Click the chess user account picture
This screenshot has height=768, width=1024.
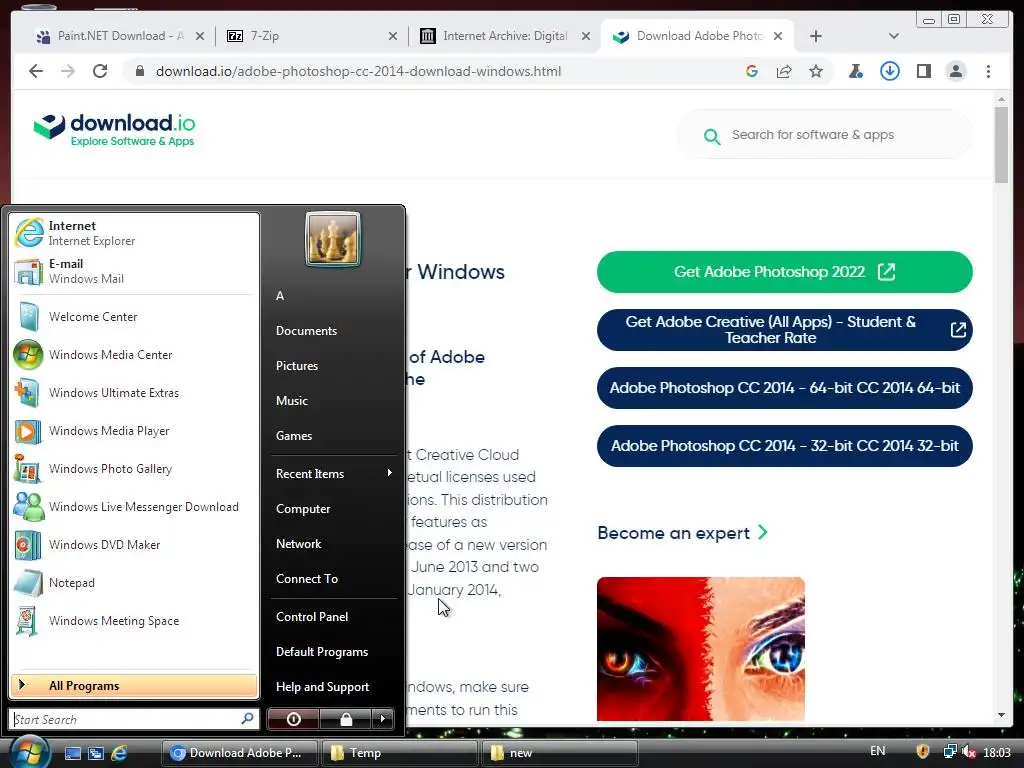[332, 239]
